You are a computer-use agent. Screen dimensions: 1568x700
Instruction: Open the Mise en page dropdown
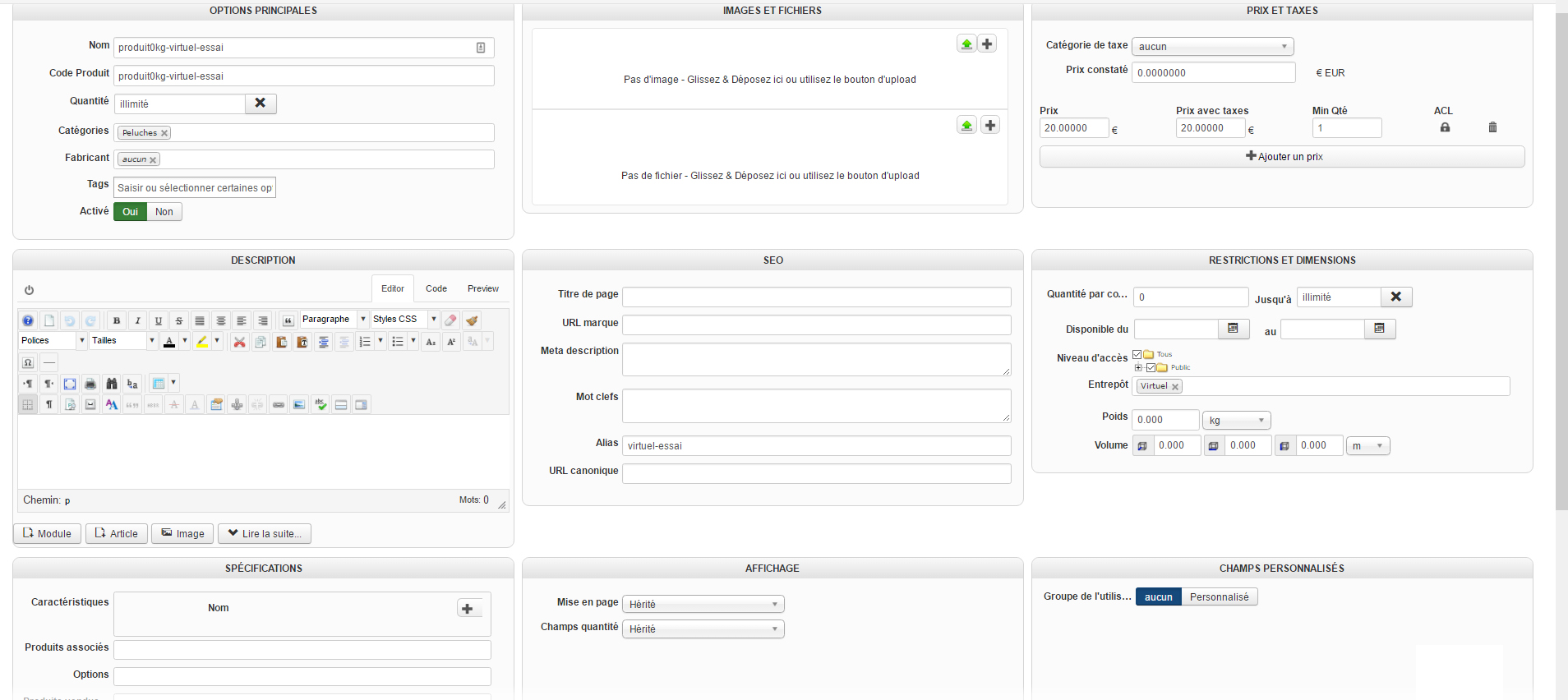tap(703, 605)
